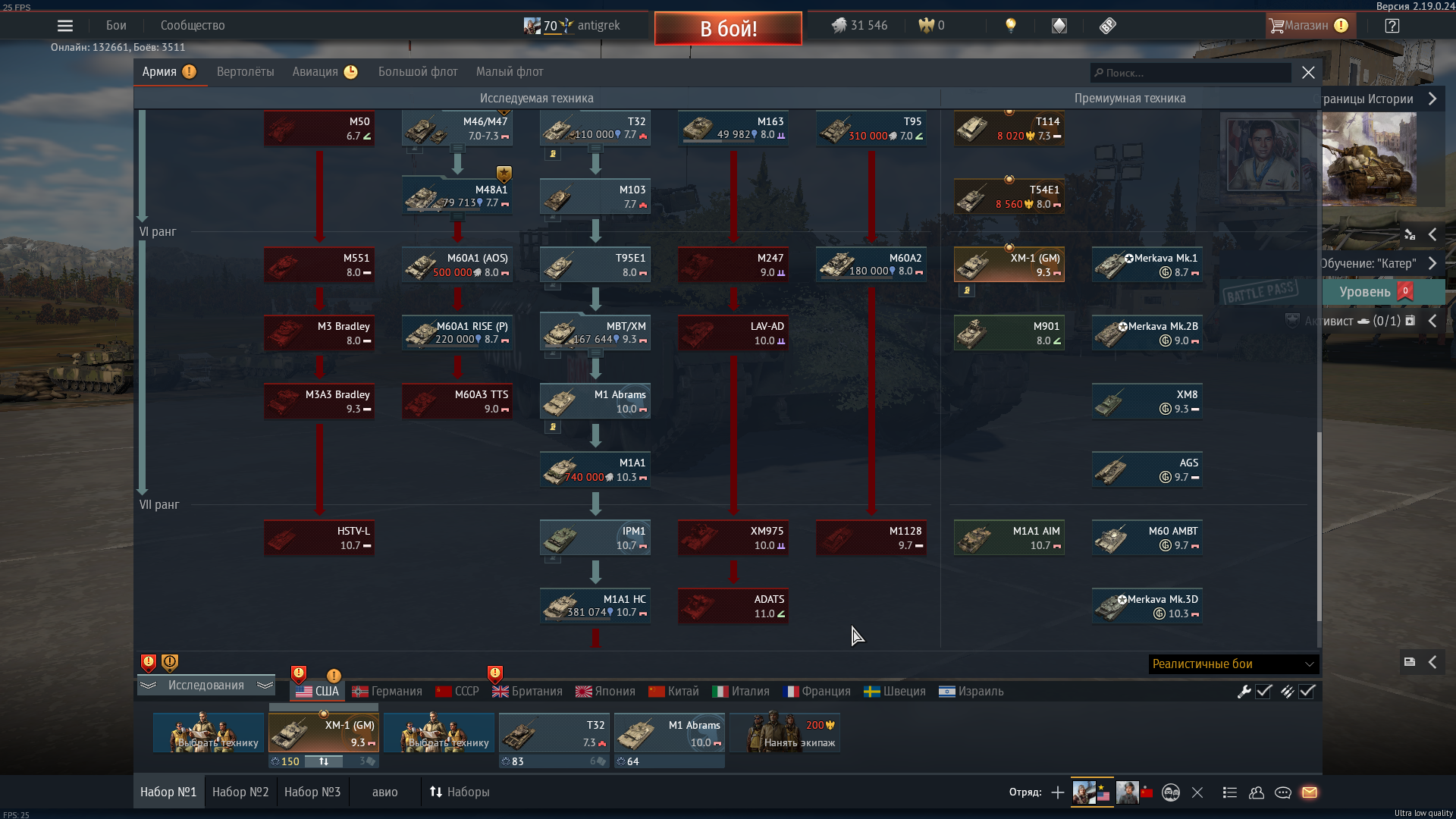Screen dimensions: 1456x819
Task: Click the squad goggles status icon
Action: point(1171,792)
